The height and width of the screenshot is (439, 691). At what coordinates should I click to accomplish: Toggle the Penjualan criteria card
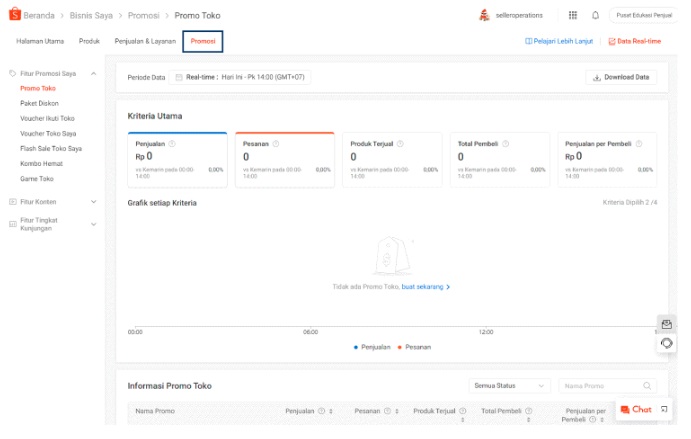177,160
